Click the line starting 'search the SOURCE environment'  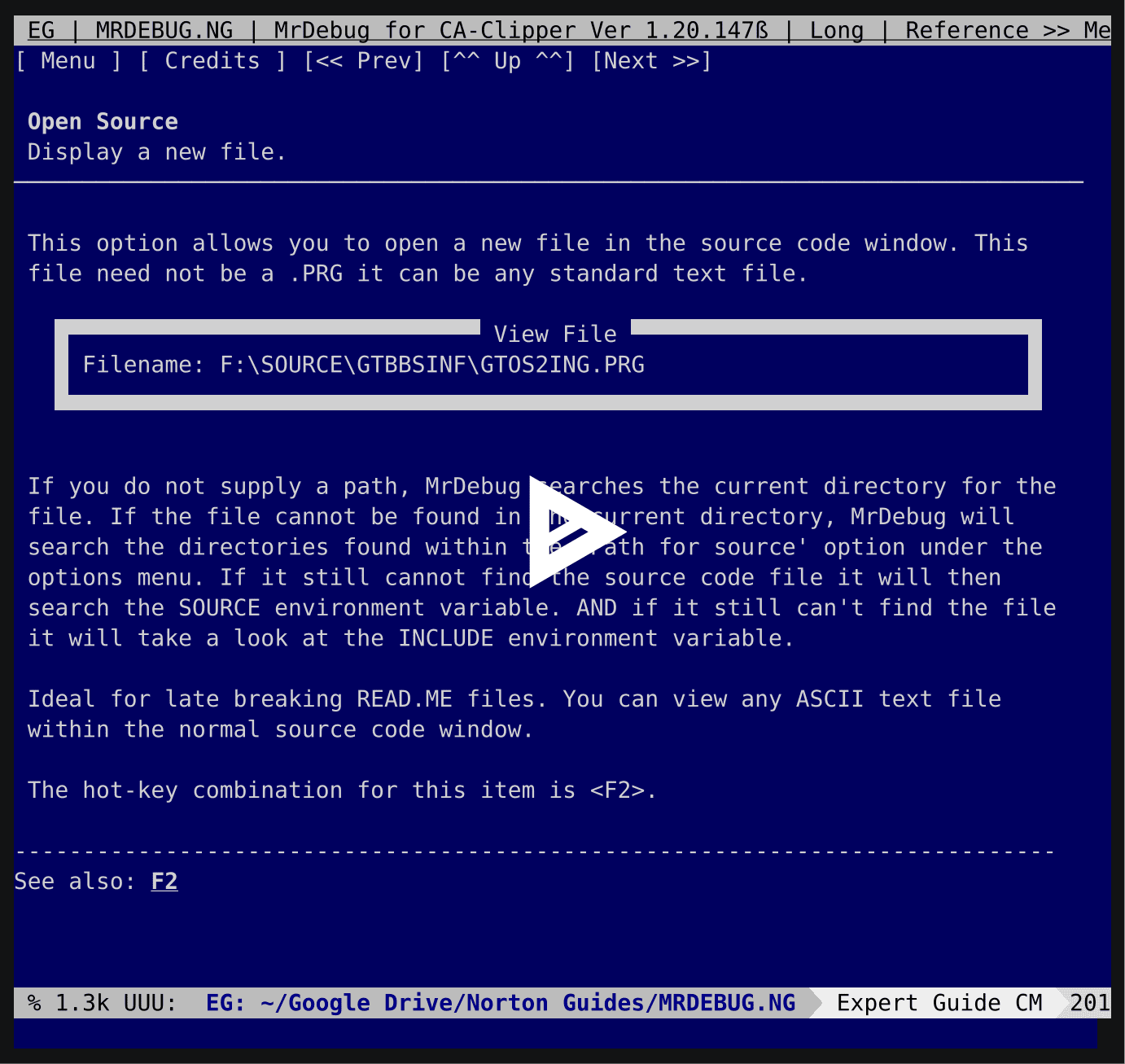point(542,608)
